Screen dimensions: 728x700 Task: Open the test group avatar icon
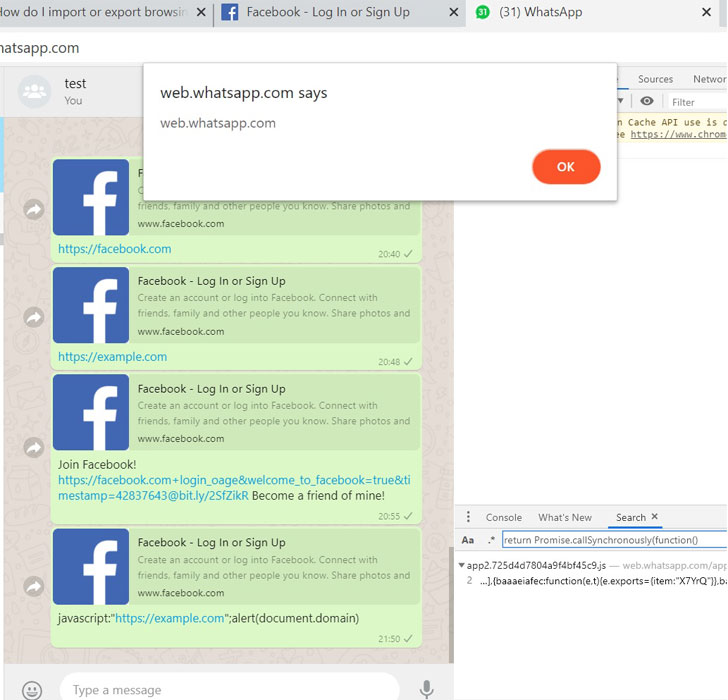[x=34, y=91]
